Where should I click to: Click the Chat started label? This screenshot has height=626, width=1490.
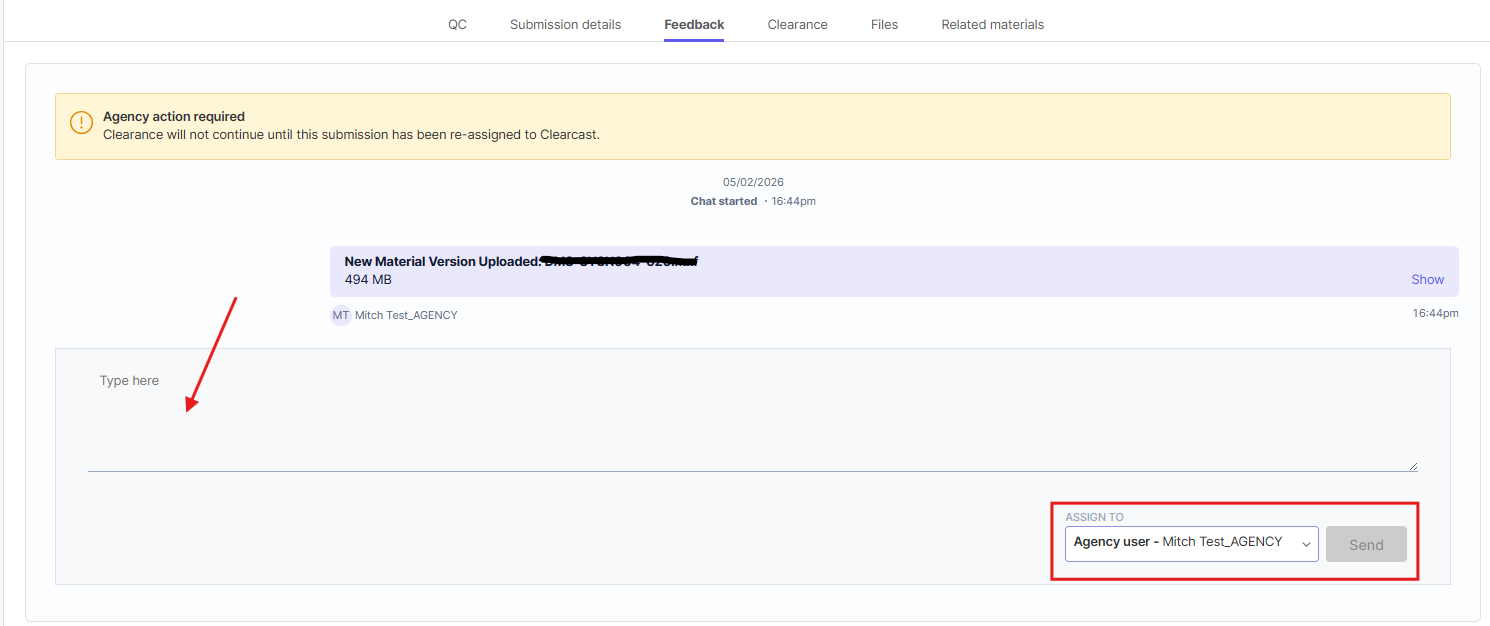[724, 201]
